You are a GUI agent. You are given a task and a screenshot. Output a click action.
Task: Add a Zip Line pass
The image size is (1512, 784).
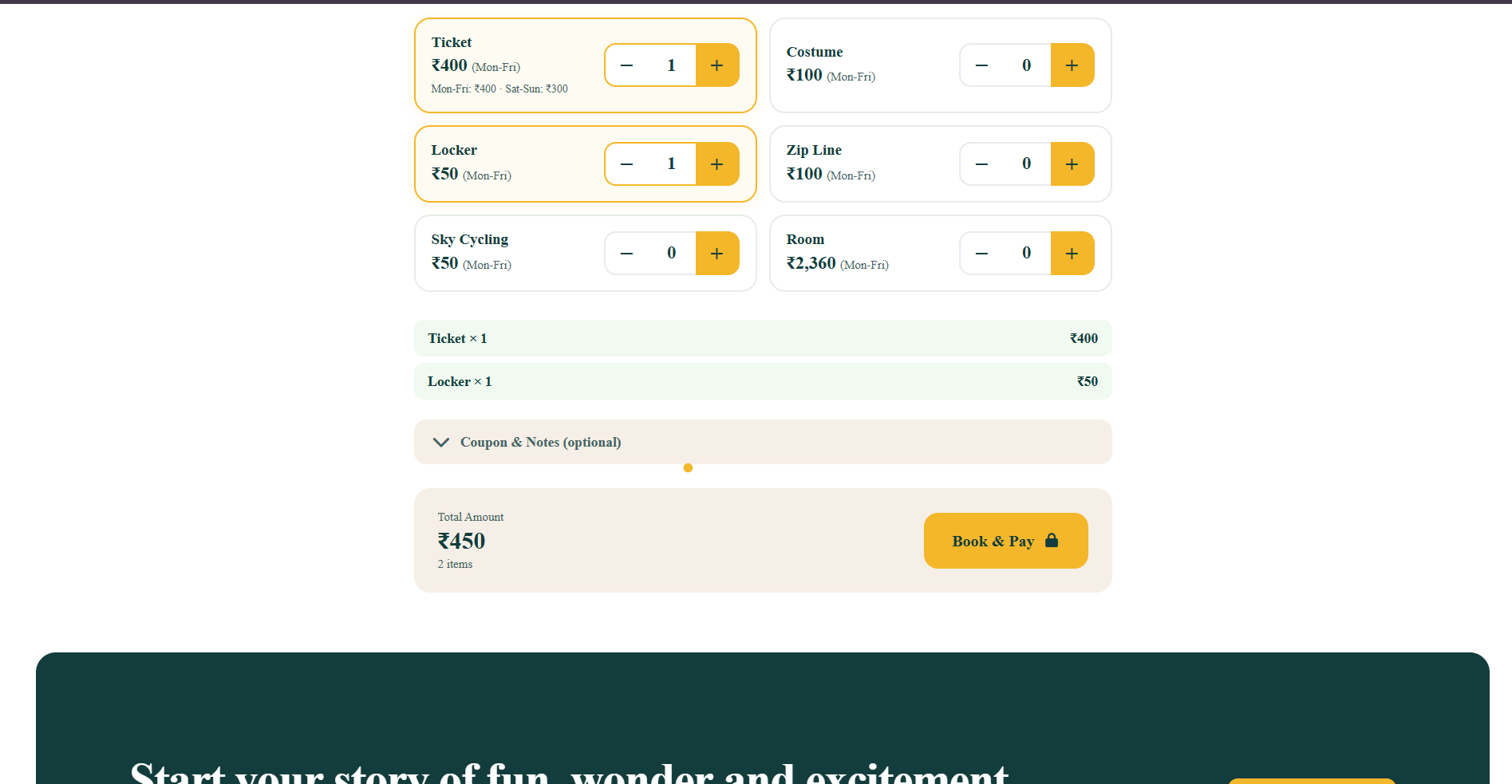(1072, 163)
